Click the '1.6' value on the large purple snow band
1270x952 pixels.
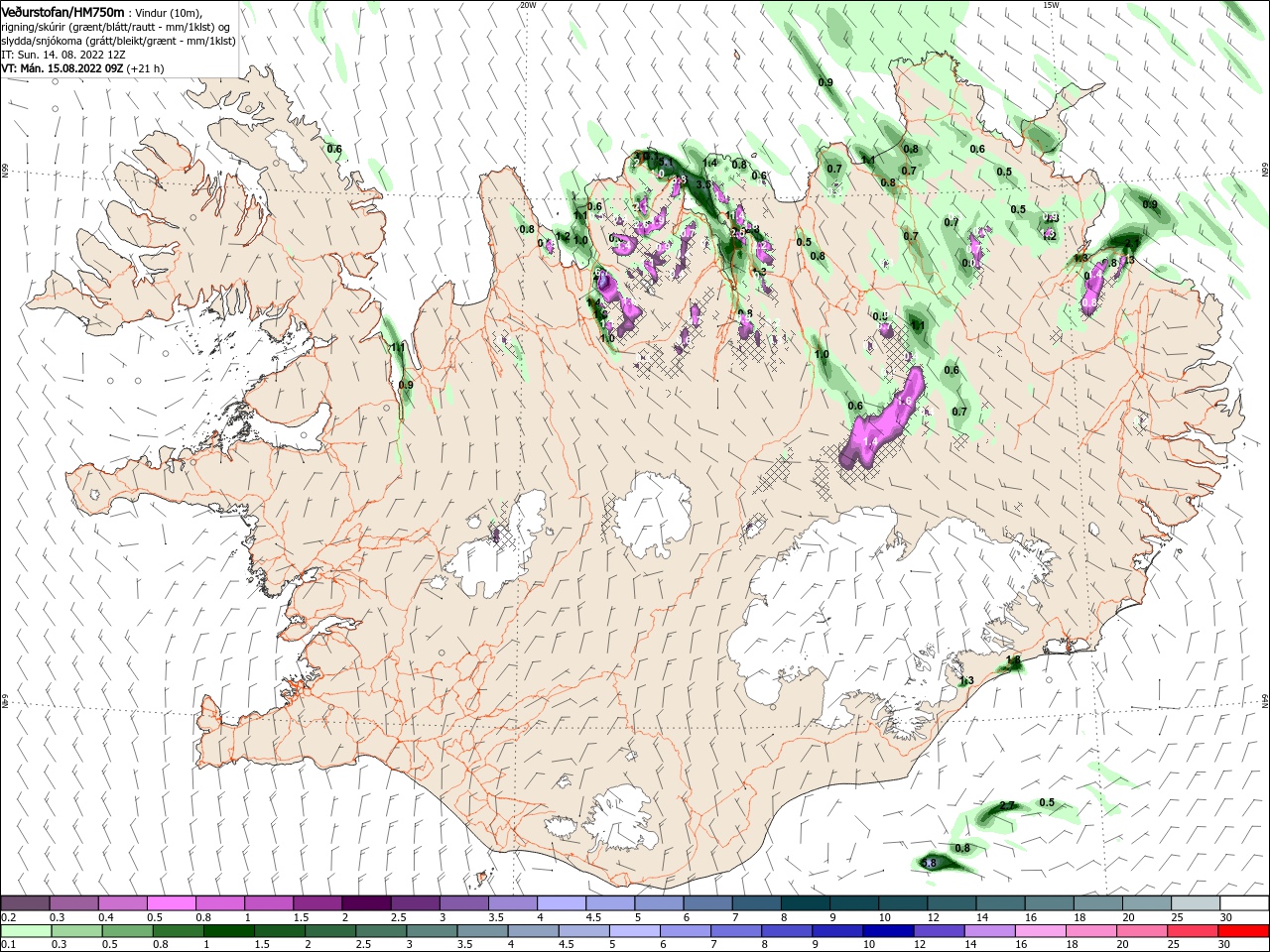904,401
